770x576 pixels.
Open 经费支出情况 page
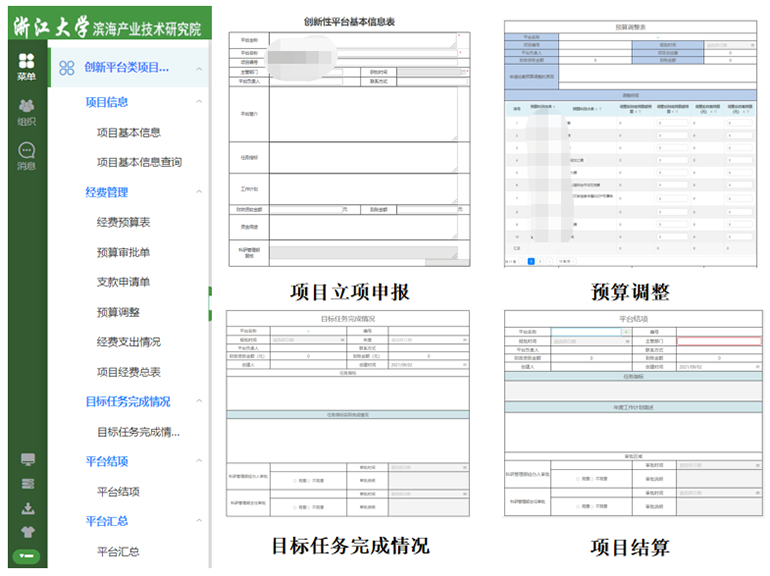click(x=129, y=342)
